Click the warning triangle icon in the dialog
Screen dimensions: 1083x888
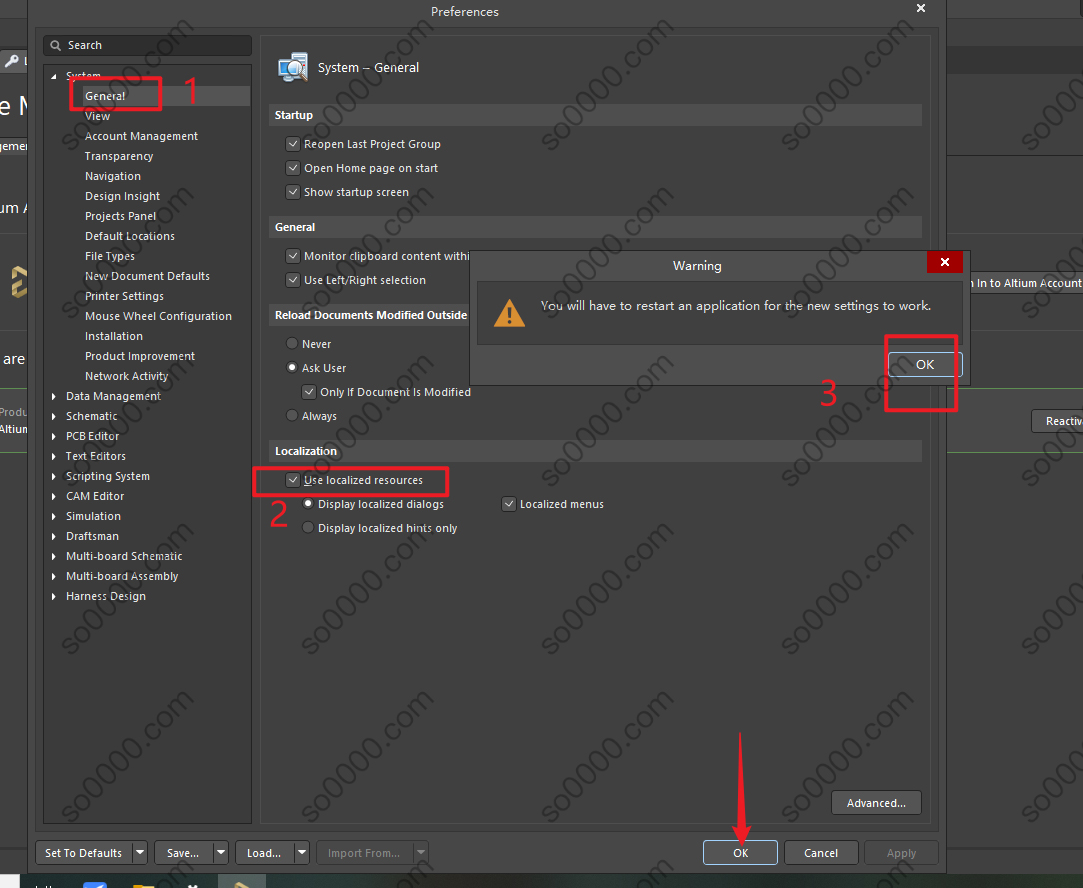[x=509, y=313]
